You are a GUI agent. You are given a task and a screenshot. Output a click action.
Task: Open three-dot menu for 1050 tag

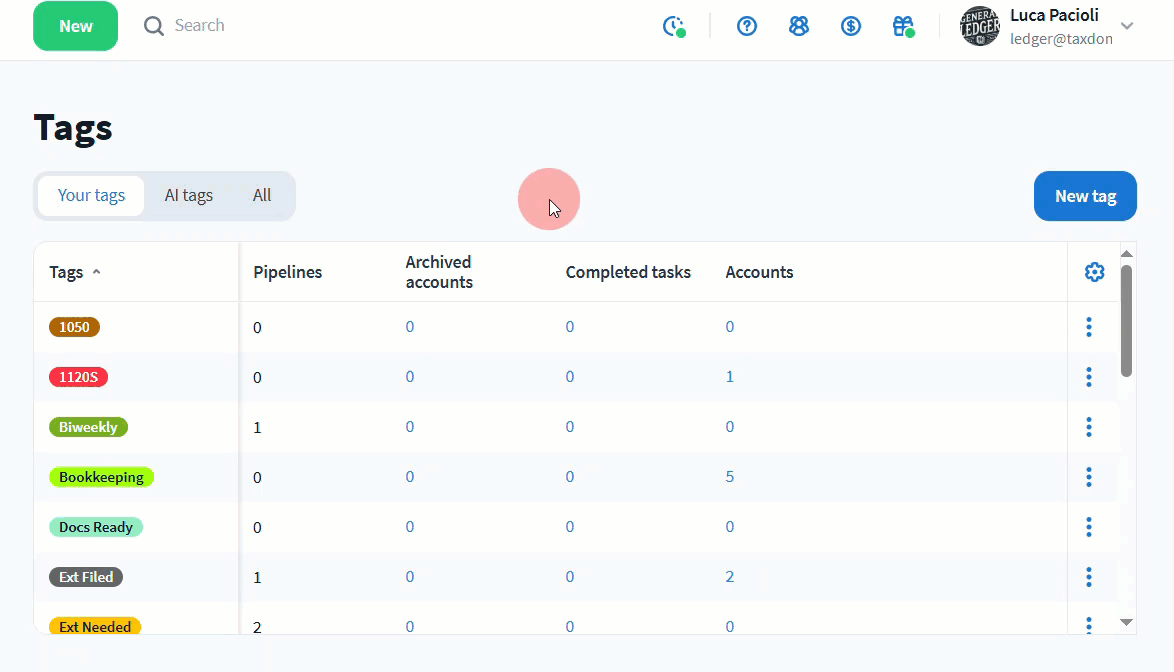1088,327
